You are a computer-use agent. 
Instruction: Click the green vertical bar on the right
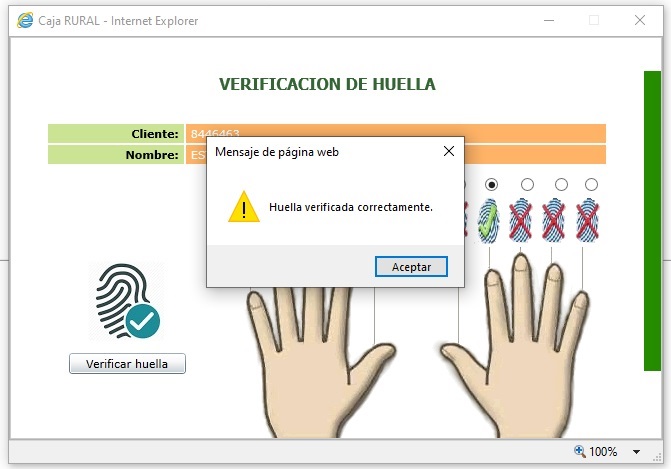coord(651,220)
